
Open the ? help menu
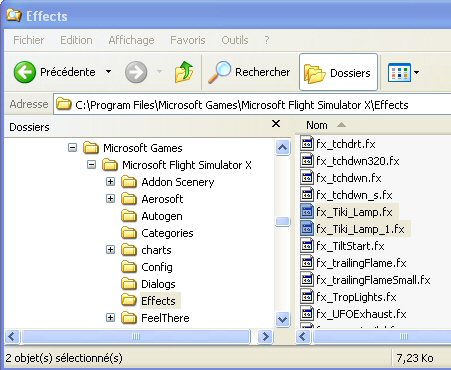267,40
